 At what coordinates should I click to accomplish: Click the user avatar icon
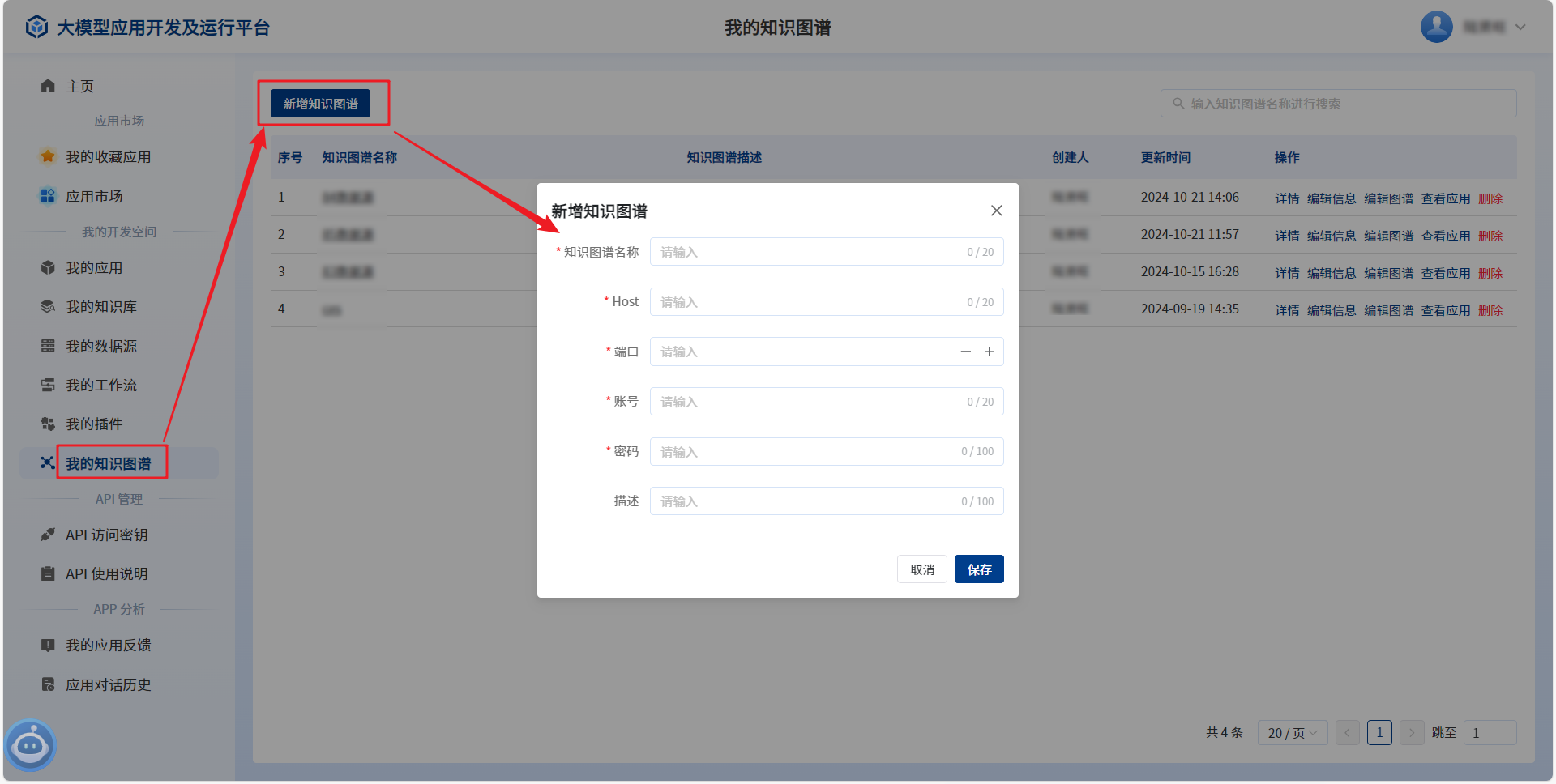pos(1436,27)
